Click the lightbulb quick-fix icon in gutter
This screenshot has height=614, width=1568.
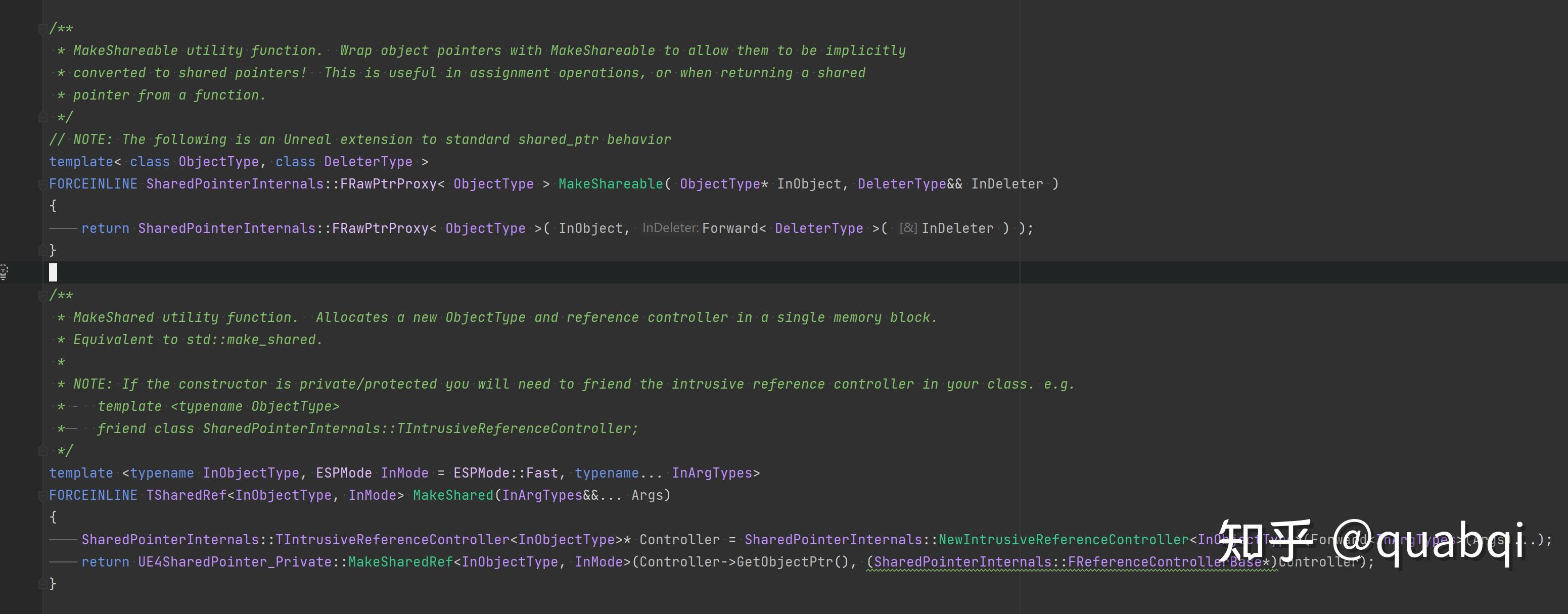[4, 272]
